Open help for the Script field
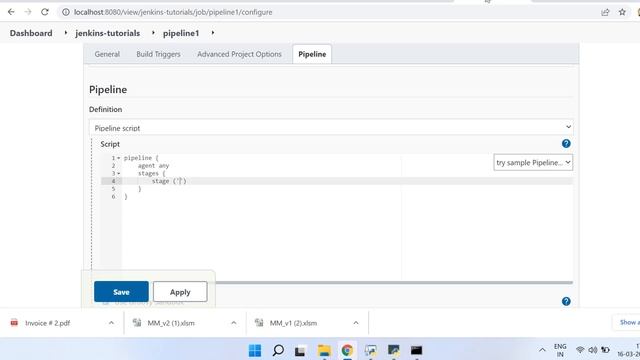The width and height of the screenshot is (640, 360). click(x=566, y=144)
